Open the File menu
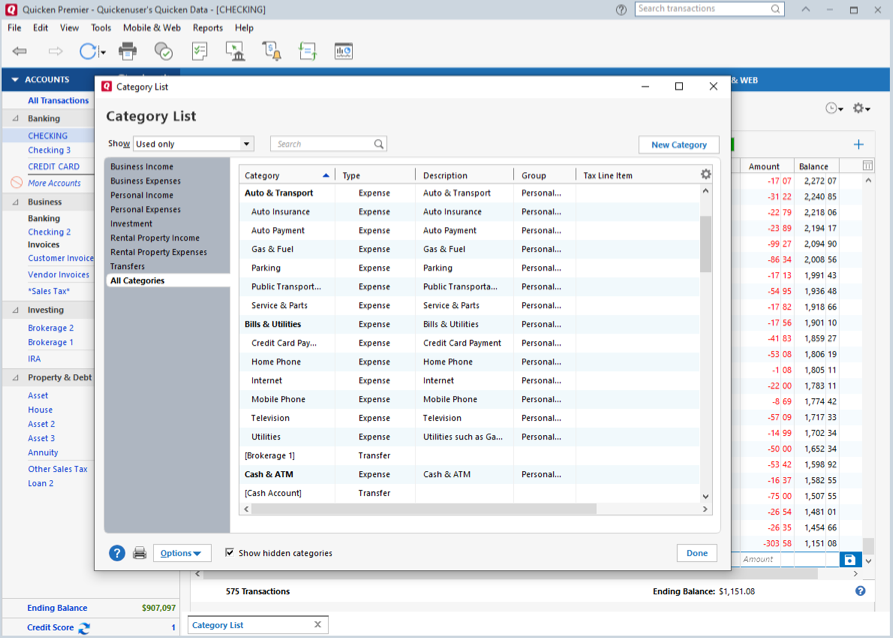Image resolution: width=893 pixels, height=638 pixels. [x=14, y=27]
